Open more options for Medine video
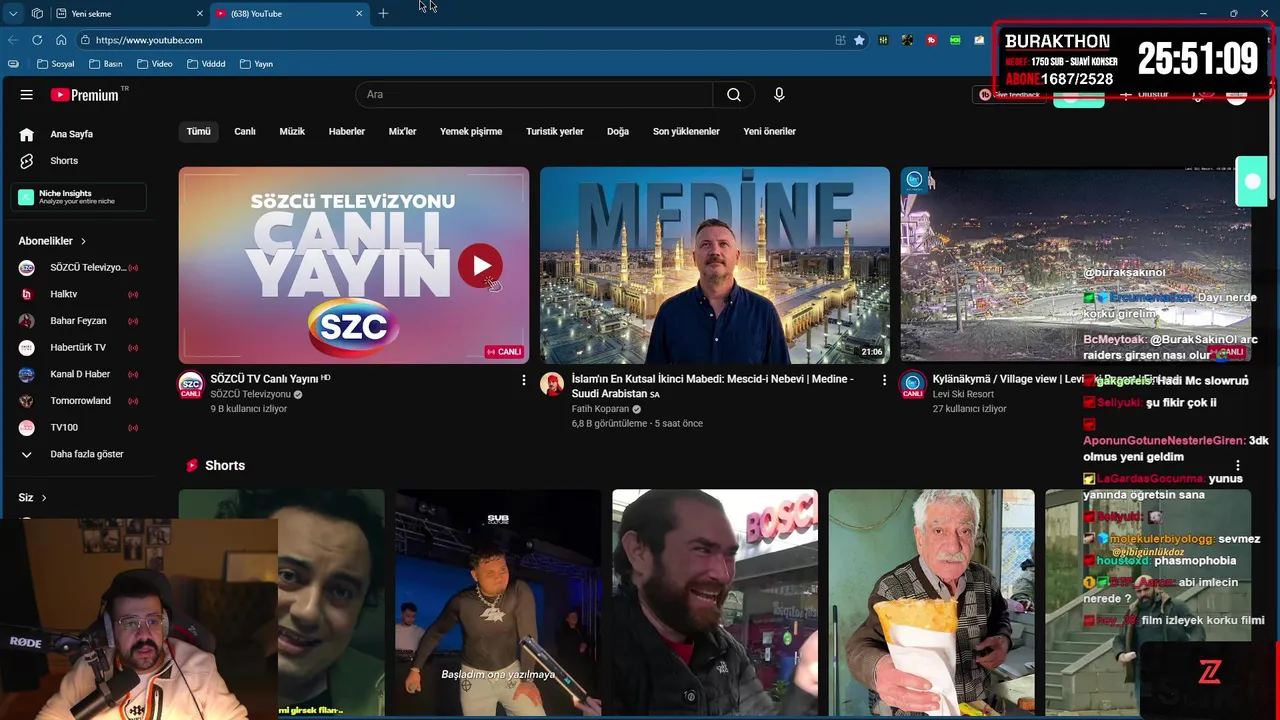Viewport: 1280px width, 720px height. click(884, 380)
